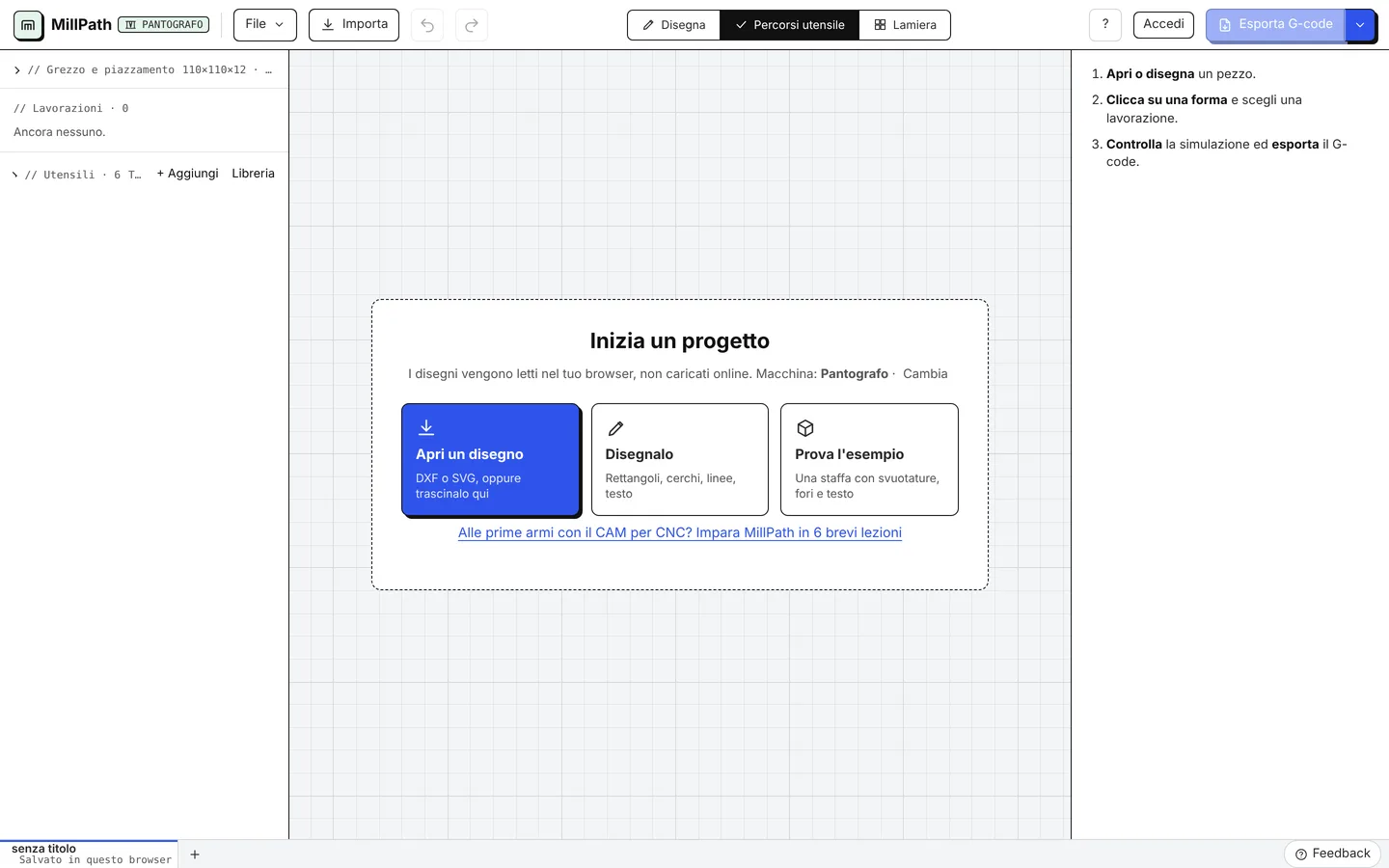Select the Prova l'esempio card
Image resolution: width=1389 pixels, height=868 pixels.
pos(869,459)
